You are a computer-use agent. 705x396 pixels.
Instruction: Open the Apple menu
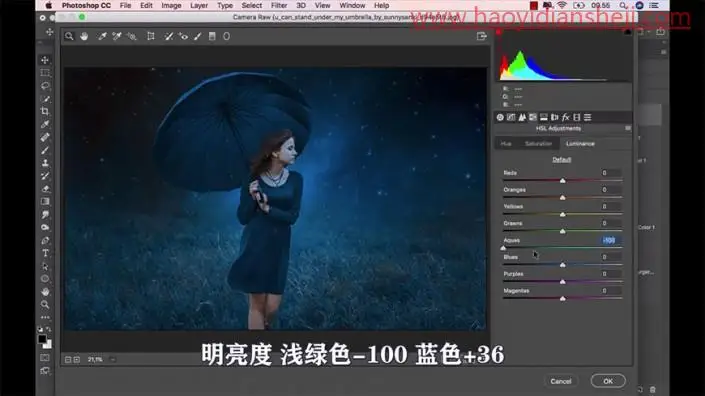coord(49,6)
